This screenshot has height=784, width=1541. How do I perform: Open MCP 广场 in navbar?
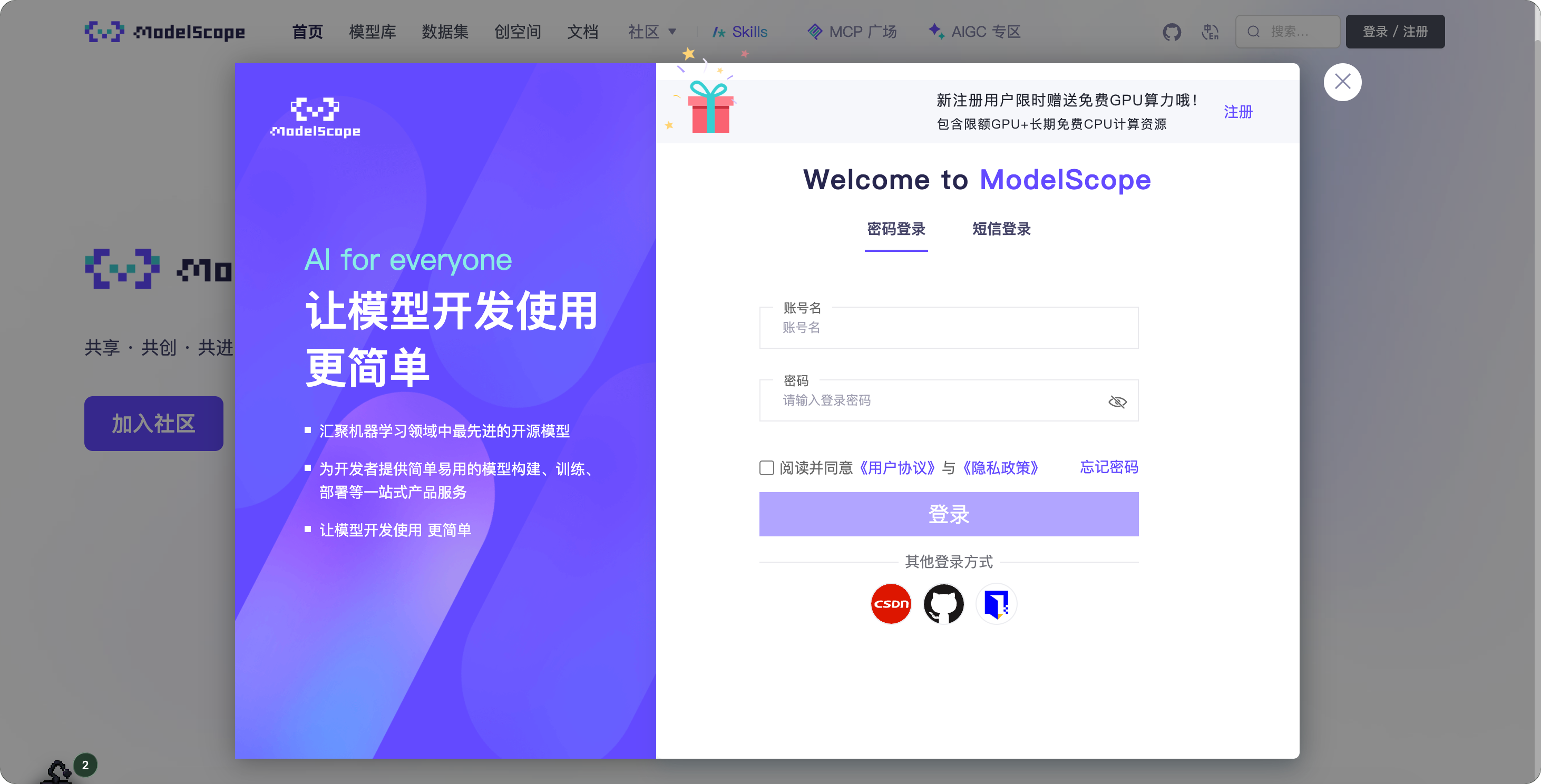(852, 32)
